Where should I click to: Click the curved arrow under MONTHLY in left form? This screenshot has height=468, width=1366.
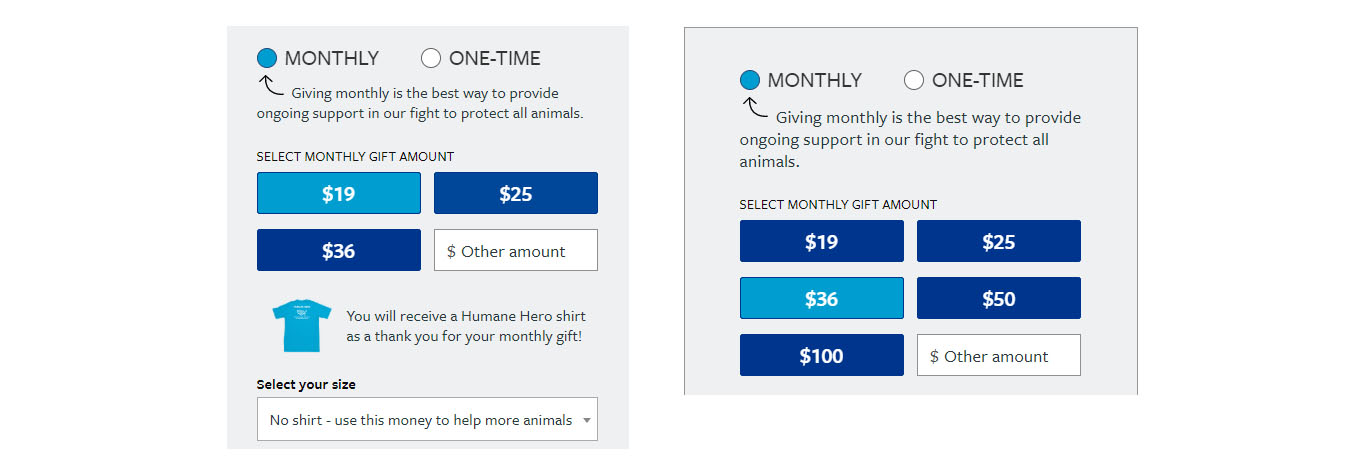(x=270, y=86)
